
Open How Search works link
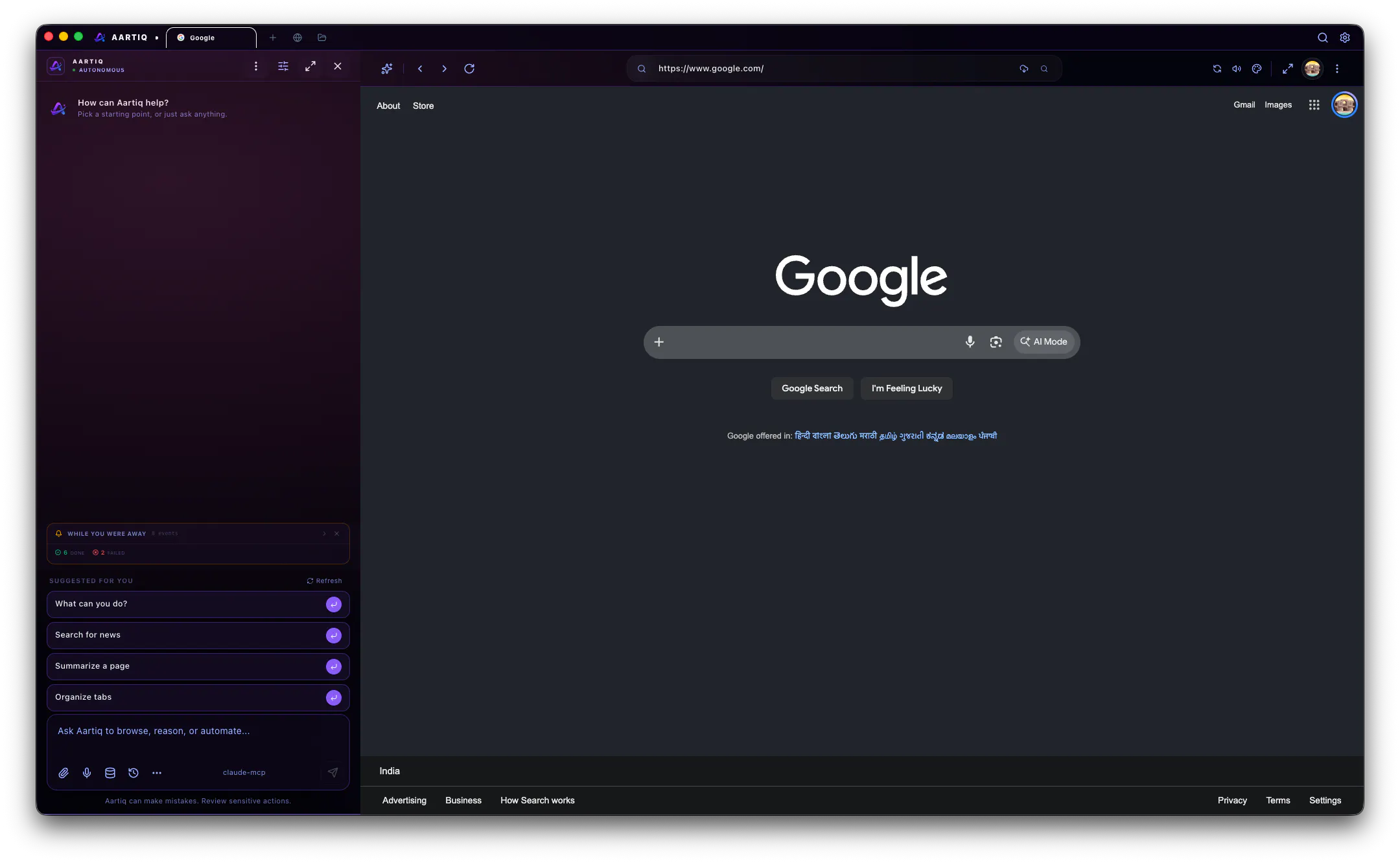click(537, 801)
